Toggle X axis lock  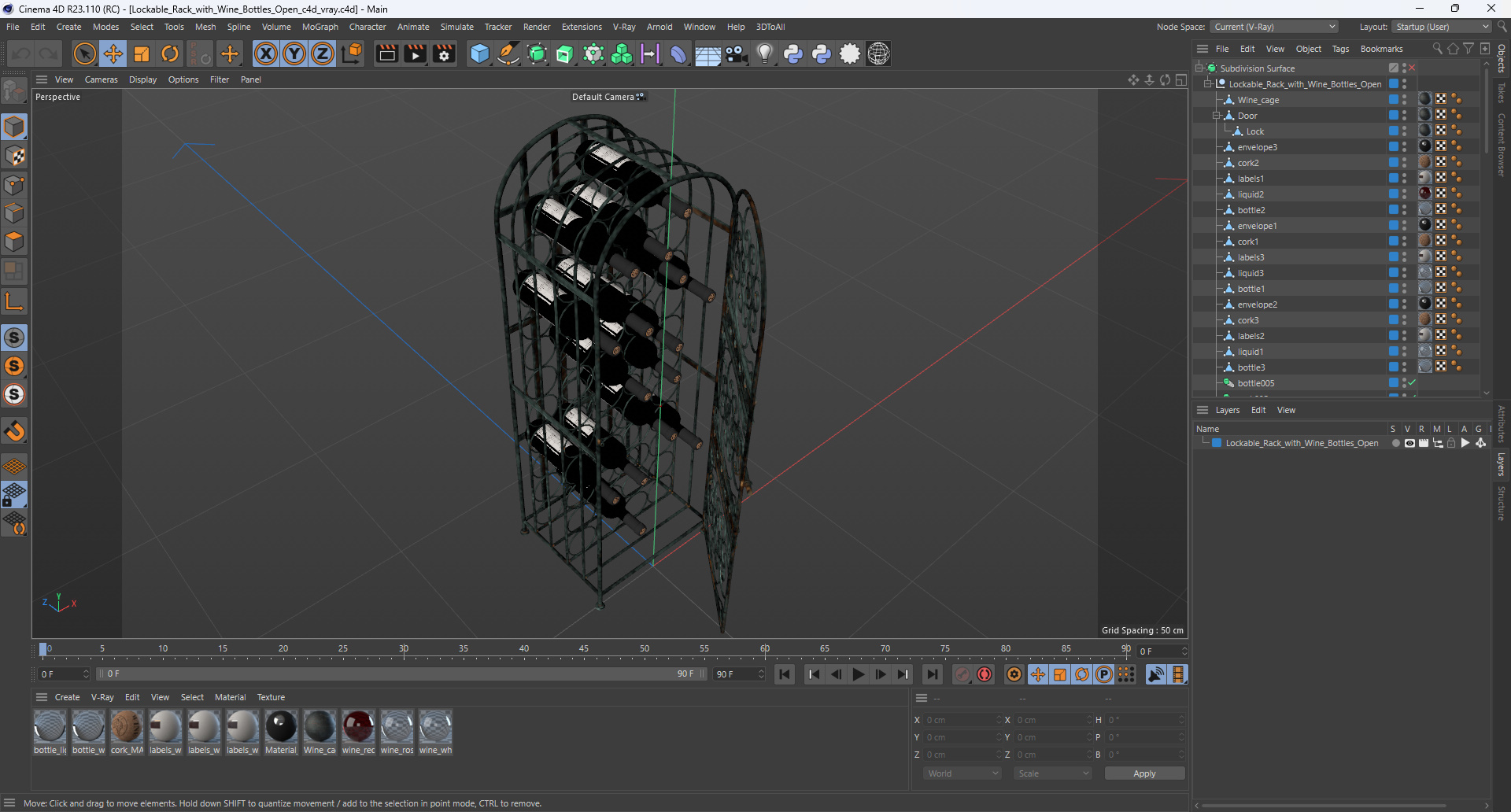(x=266, y=54)
